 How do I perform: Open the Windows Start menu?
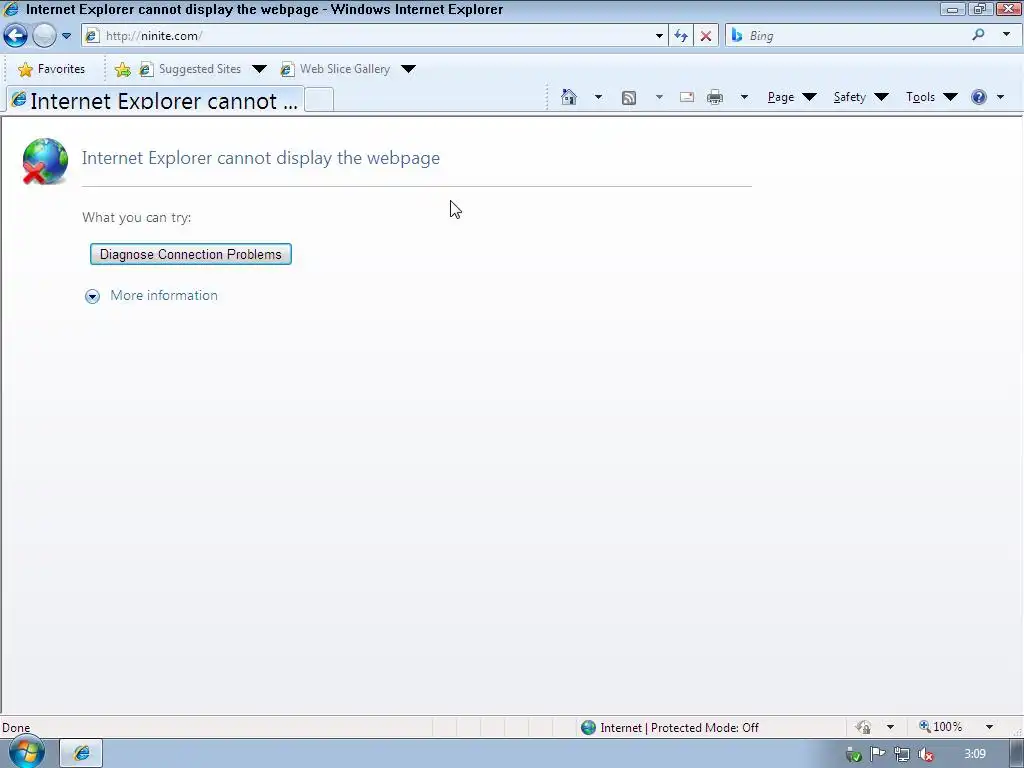coord(26,753)
